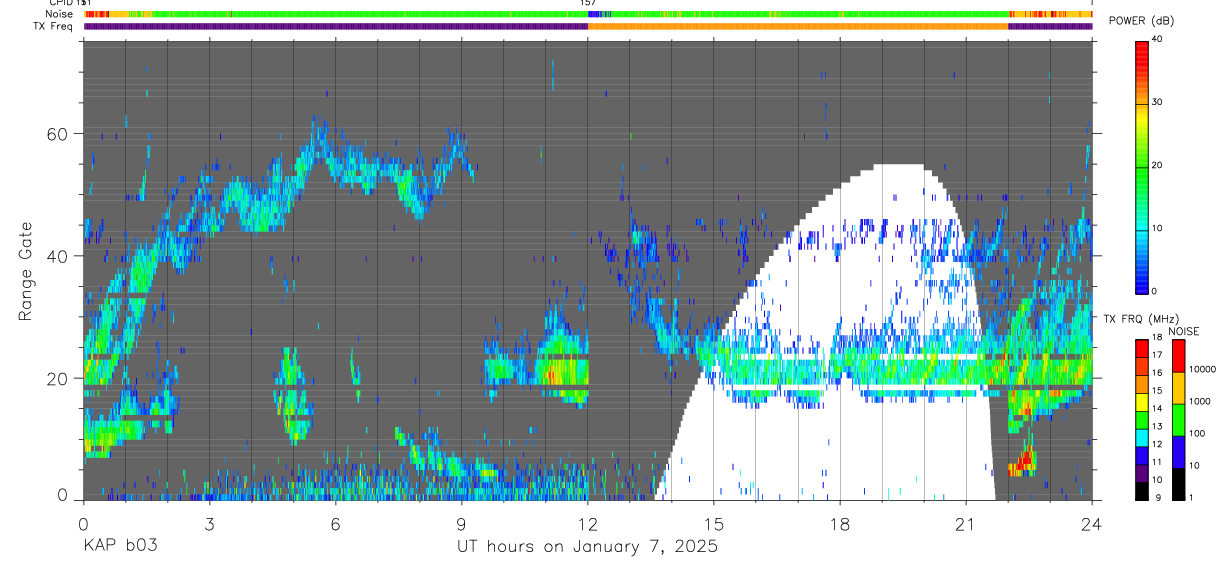Click the CPID label at top left

tap(63, 3)
